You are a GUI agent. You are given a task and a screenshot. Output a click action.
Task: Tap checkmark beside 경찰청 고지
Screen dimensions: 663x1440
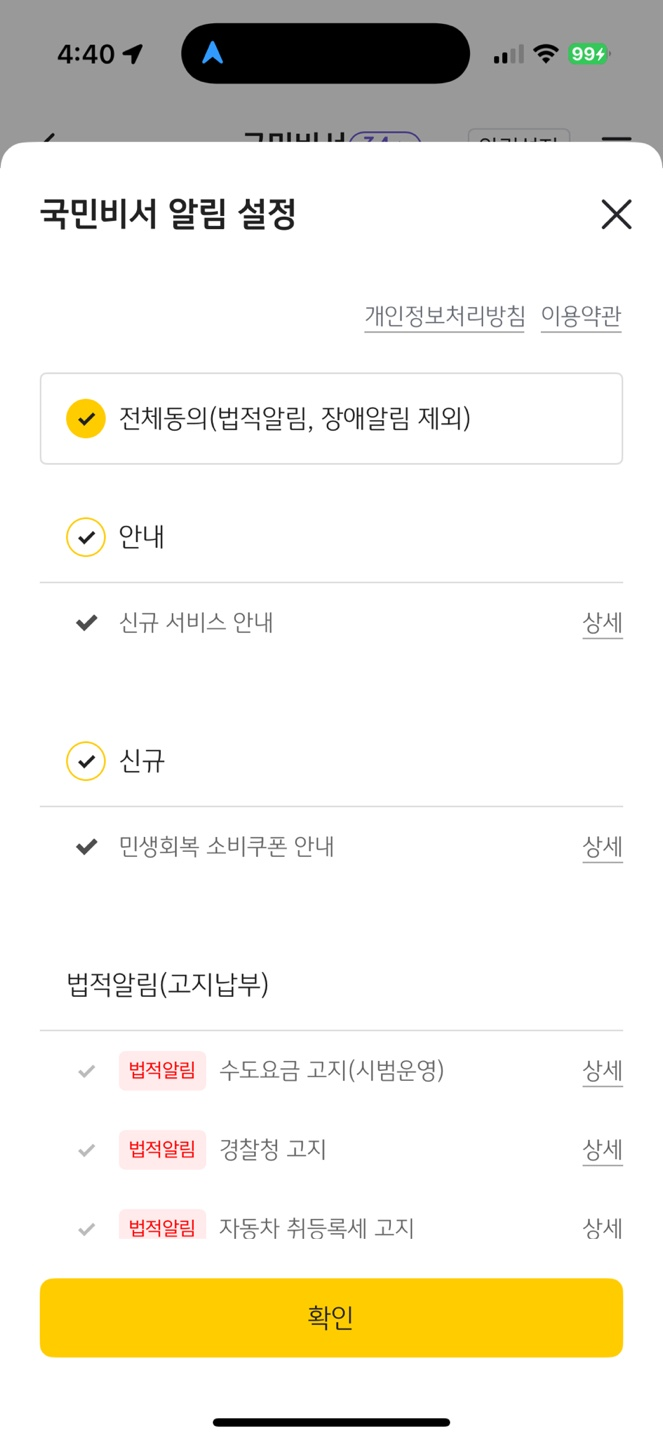coord(87,1150)
